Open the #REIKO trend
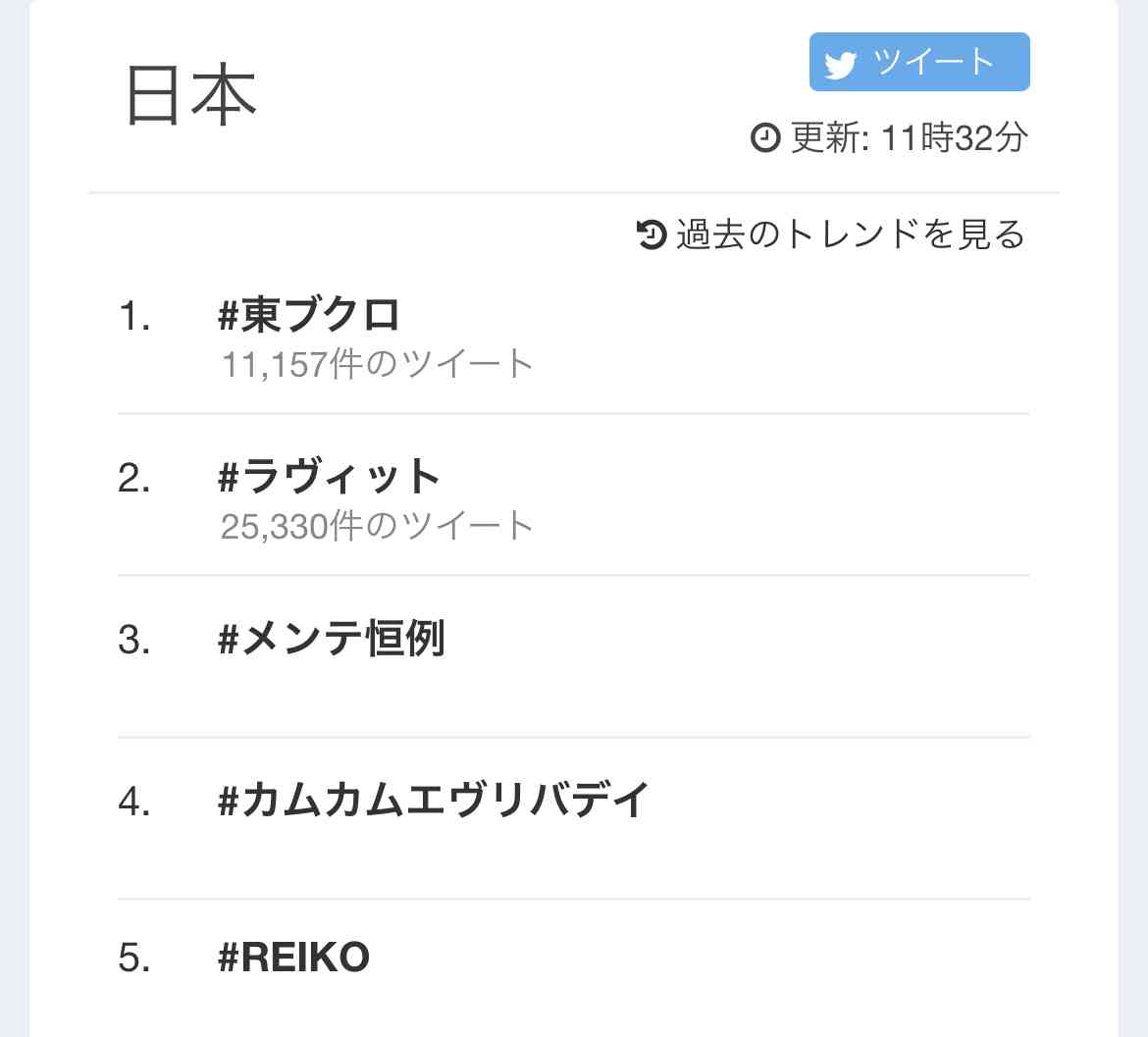Image resolution: width=1148 pixels, height=1037 pixels. coord(293,958)
